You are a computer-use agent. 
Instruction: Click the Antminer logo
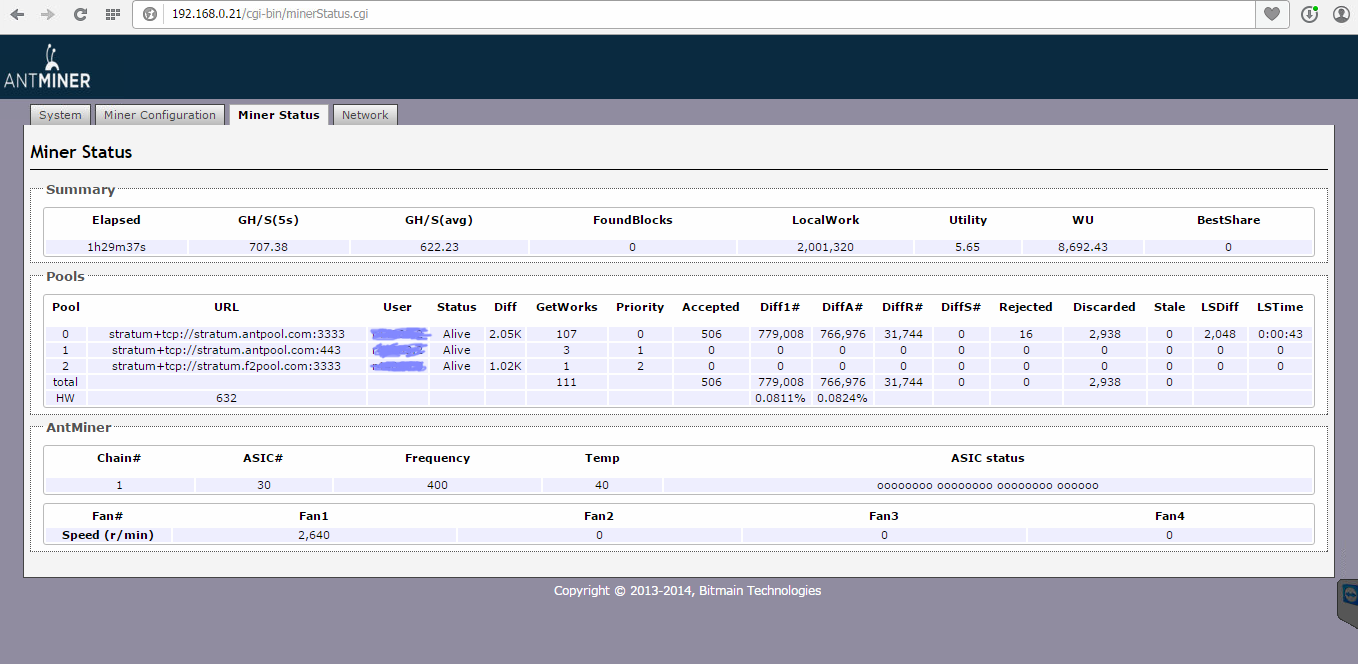47,68
